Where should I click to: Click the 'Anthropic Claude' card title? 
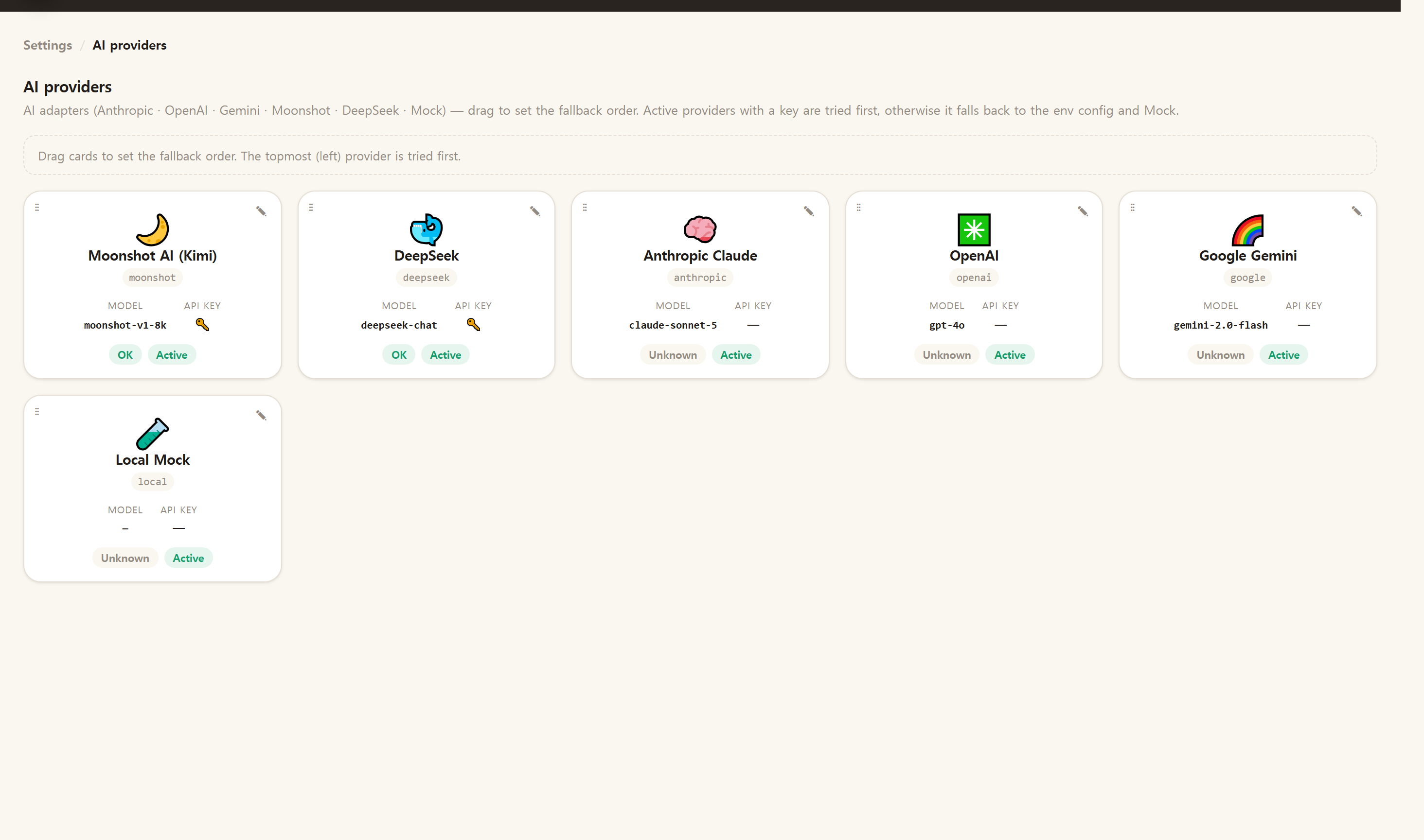point(700,256)
